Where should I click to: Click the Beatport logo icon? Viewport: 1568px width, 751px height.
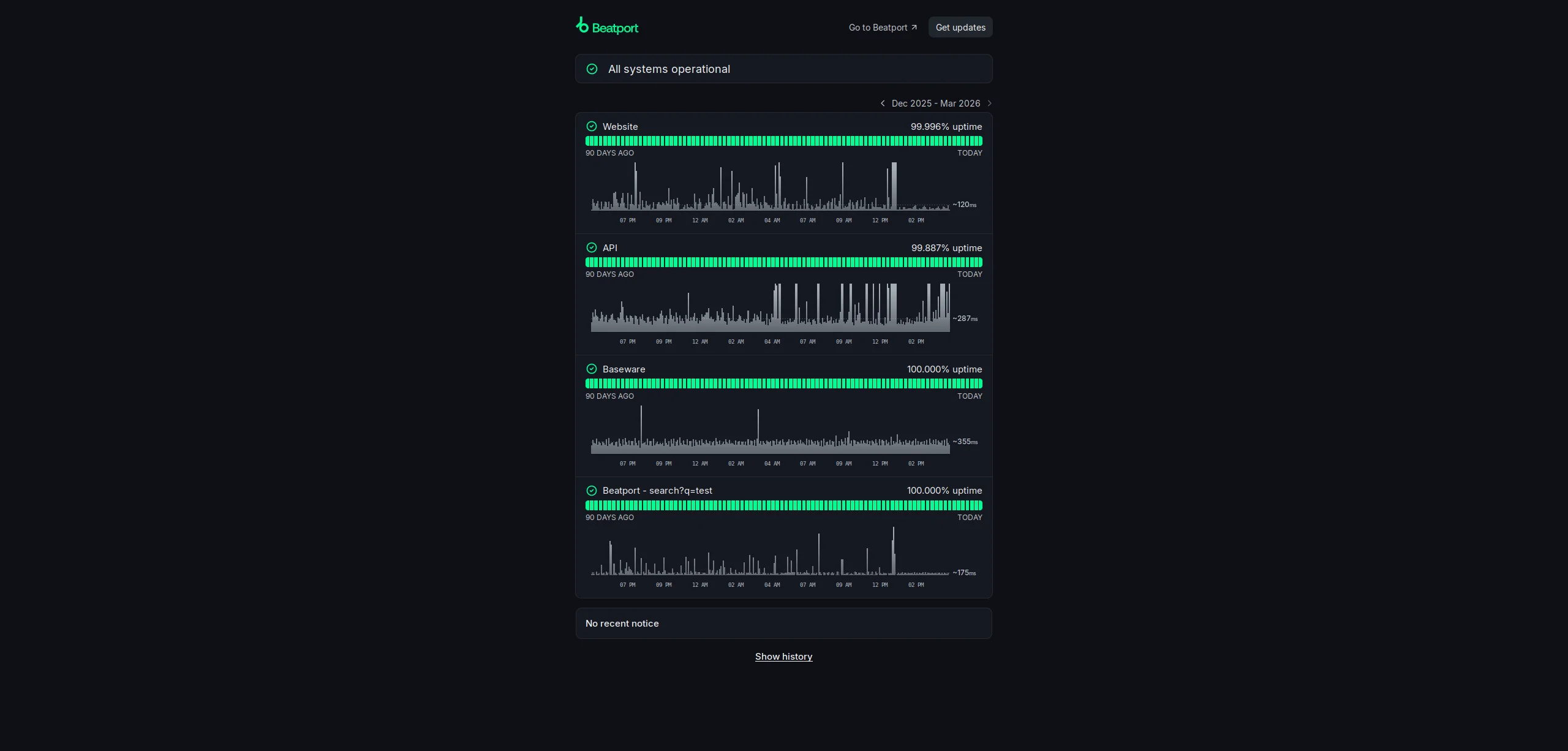click(582, 26)
